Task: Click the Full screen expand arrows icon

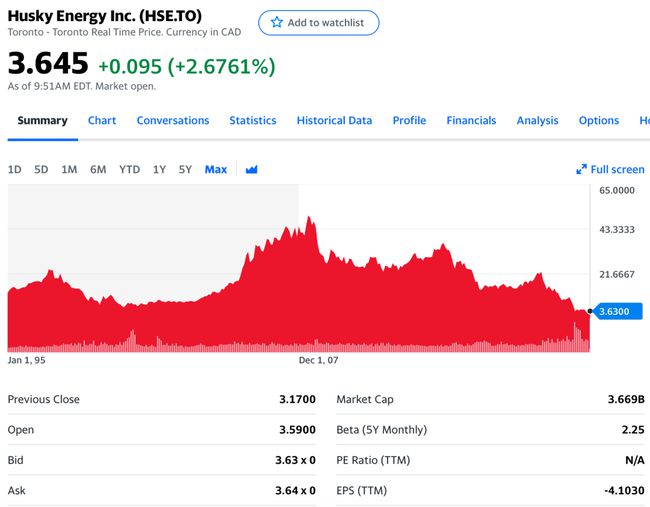Action: [x=581, y=169]
